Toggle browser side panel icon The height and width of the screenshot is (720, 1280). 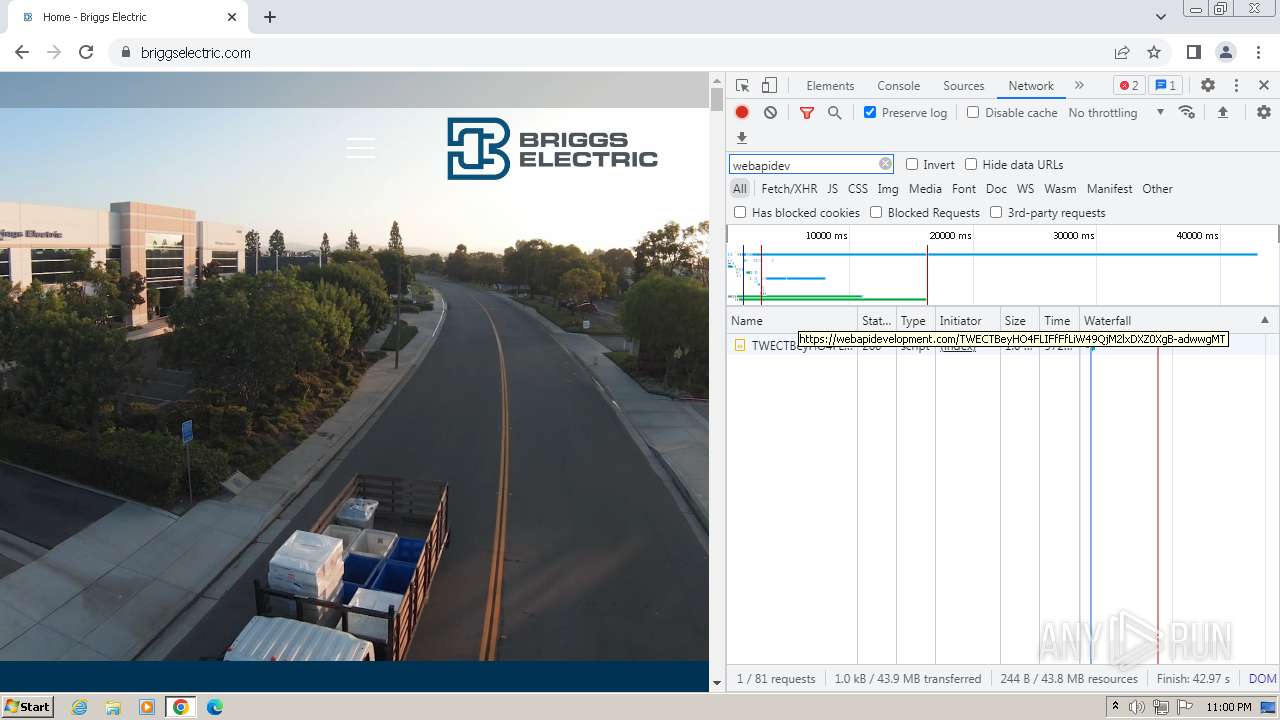1193,53
